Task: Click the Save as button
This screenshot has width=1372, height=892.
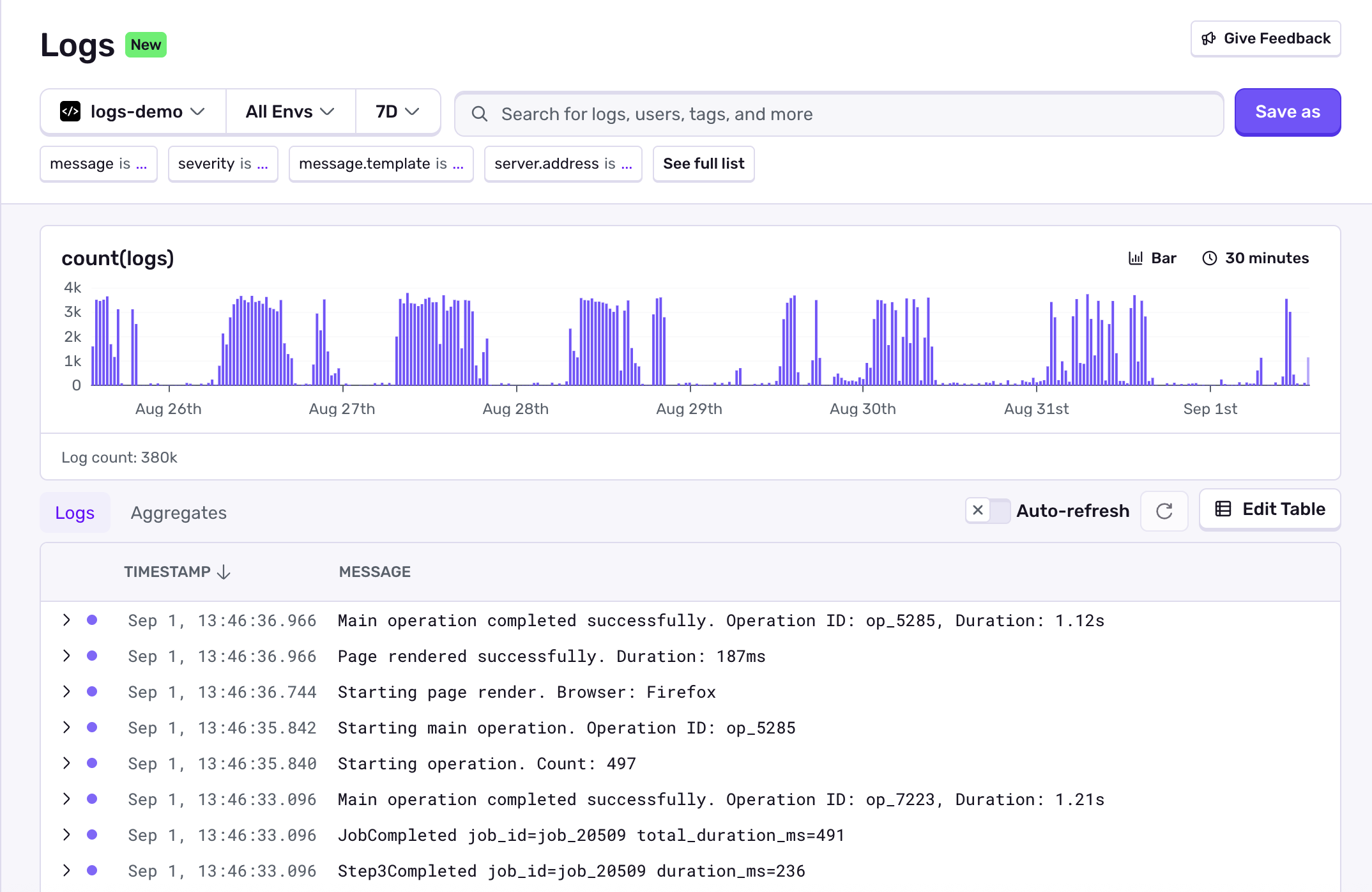Action: (x=1288, y=112)
